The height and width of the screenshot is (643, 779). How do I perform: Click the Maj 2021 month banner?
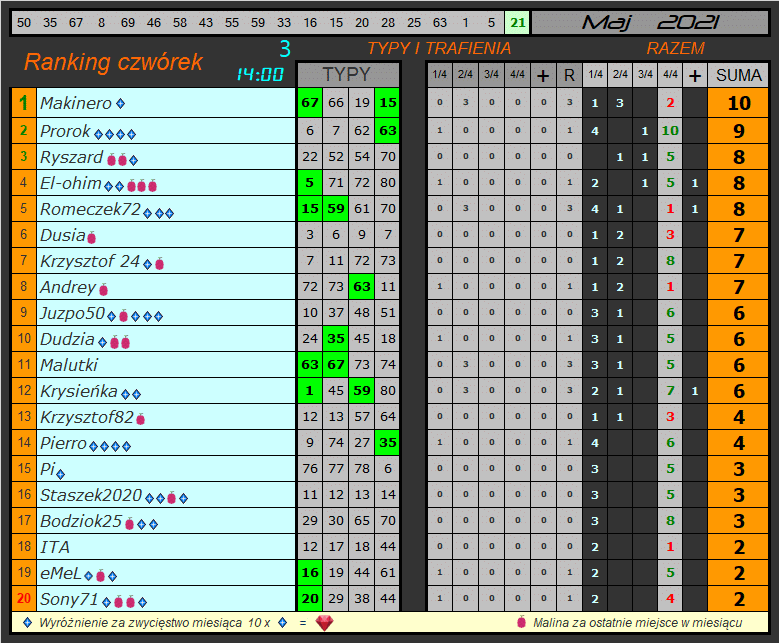650,22
